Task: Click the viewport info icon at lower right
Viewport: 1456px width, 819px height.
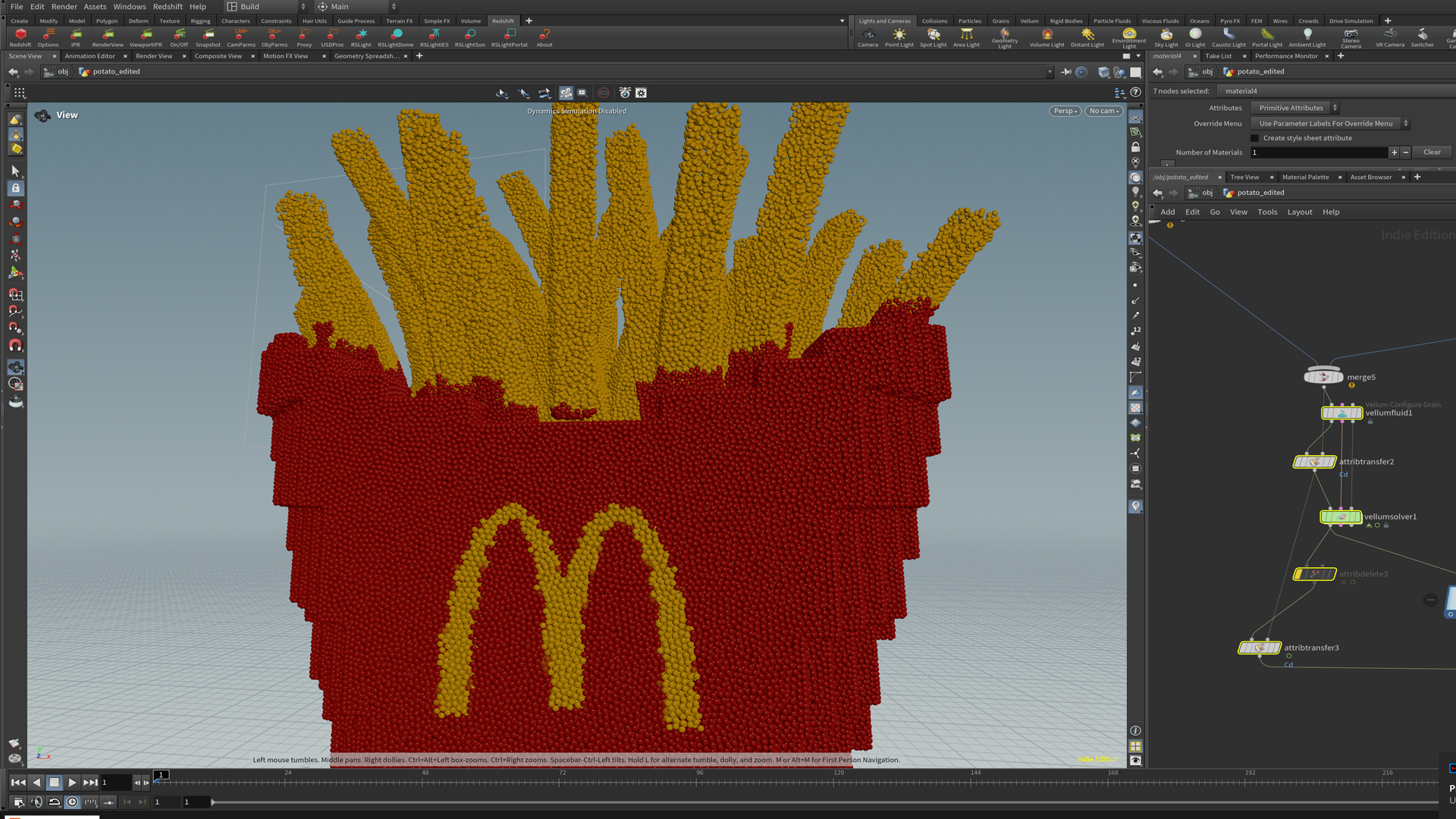Action: tap(1135, 731)
